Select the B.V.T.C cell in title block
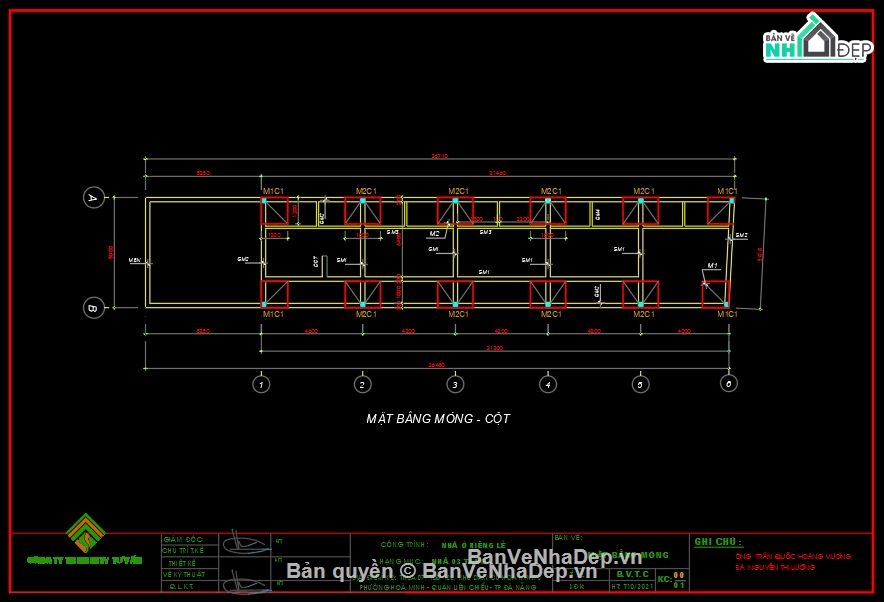Viewport: 884px width, 602px height. 631,576
